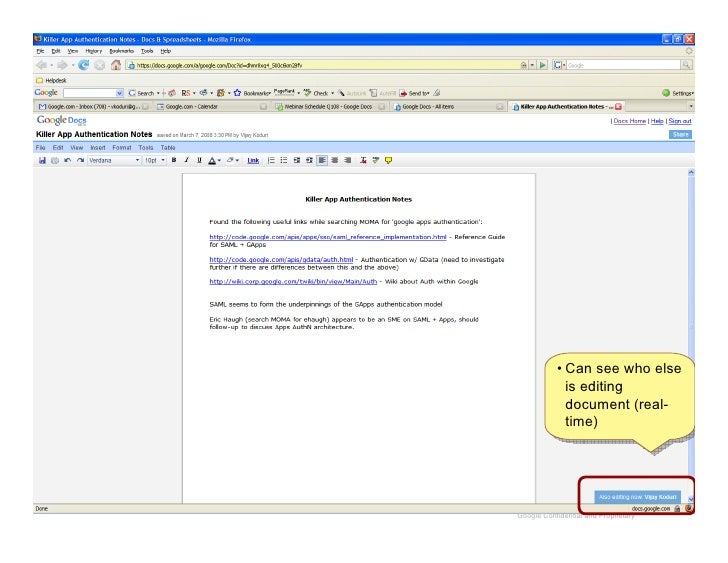This screenshot has width=728, height=563.
Task: Switch to Google.com Inbox tab
Action: coord(94,107)
